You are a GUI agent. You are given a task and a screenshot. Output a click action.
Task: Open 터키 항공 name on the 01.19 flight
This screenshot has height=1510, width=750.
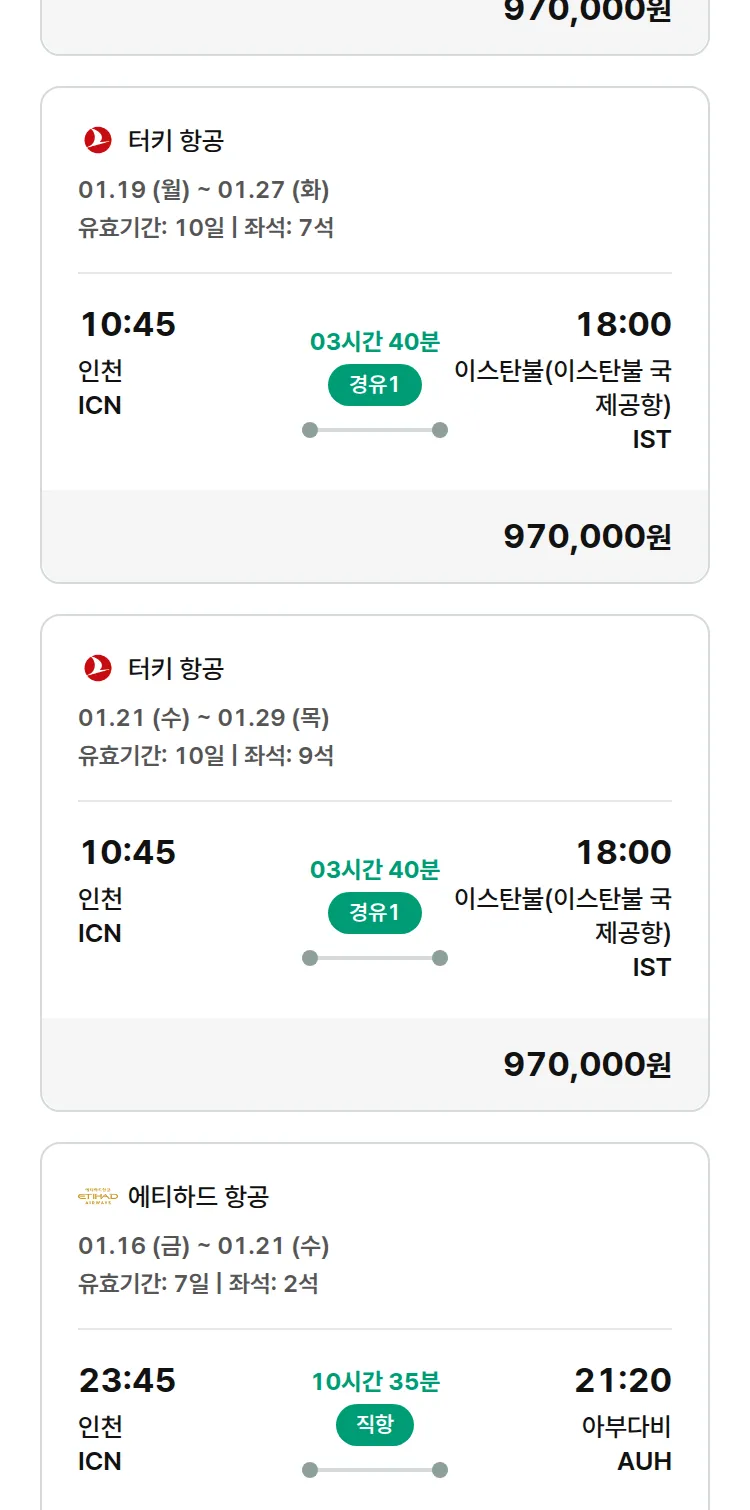point(176,140)
